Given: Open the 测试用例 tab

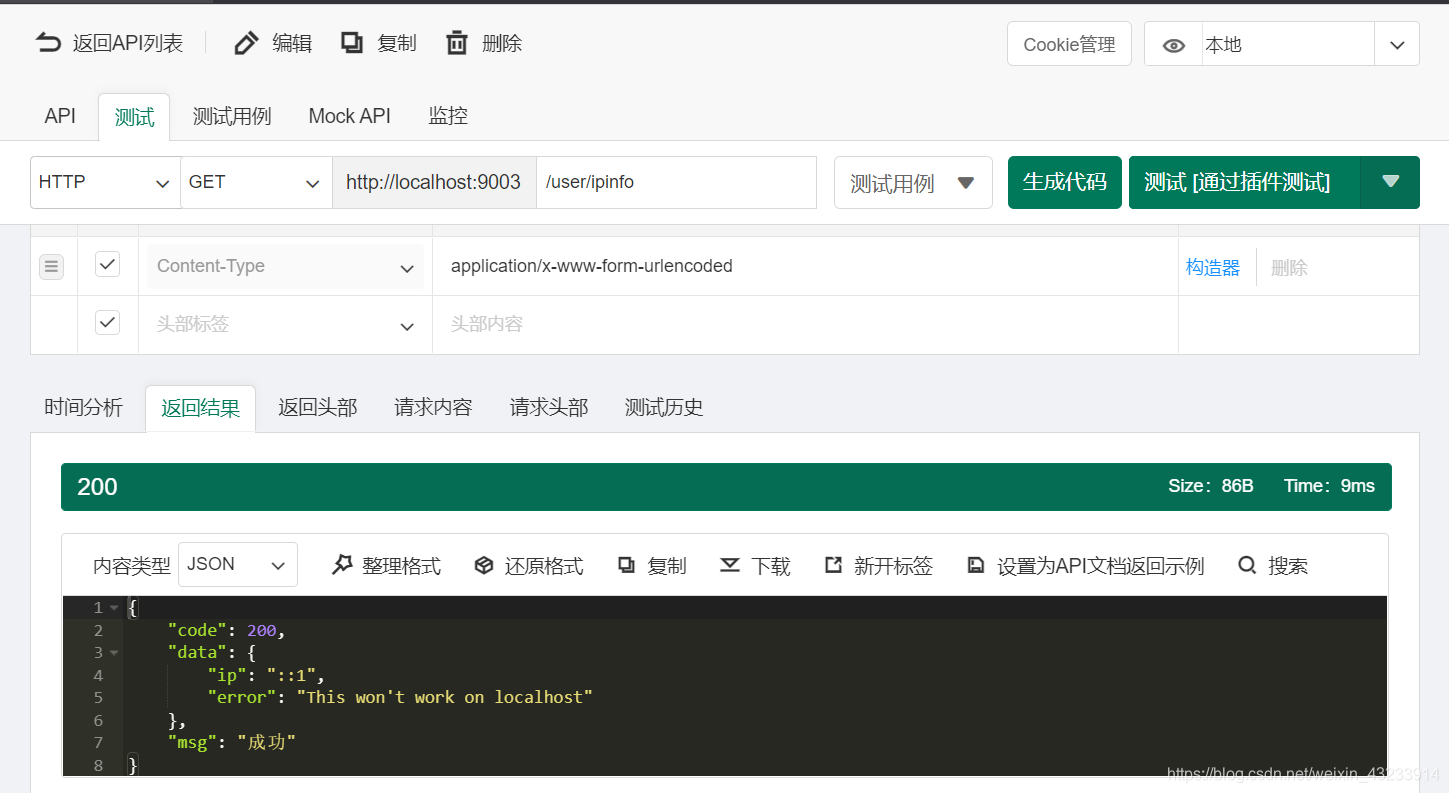Looking at the screenshot, I should tap(232, 116).
